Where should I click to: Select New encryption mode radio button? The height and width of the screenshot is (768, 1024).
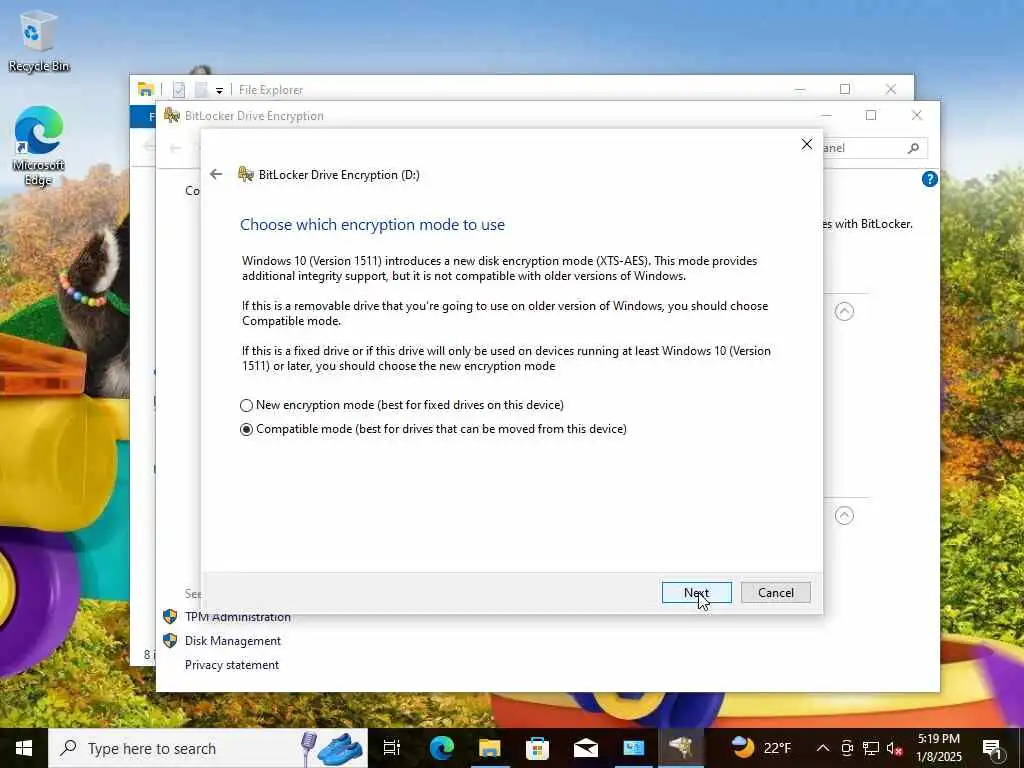tap(246, 406)
